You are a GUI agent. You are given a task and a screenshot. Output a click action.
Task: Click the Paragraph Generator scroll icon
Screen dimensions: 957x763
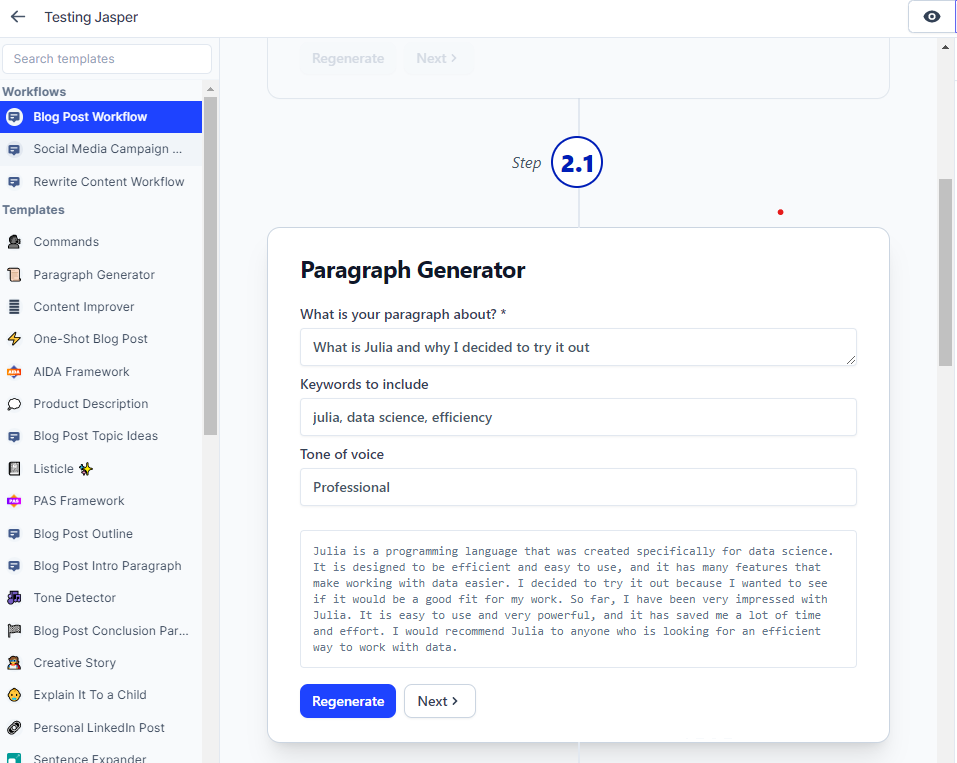pyautogui.click(x=14, y=275)
